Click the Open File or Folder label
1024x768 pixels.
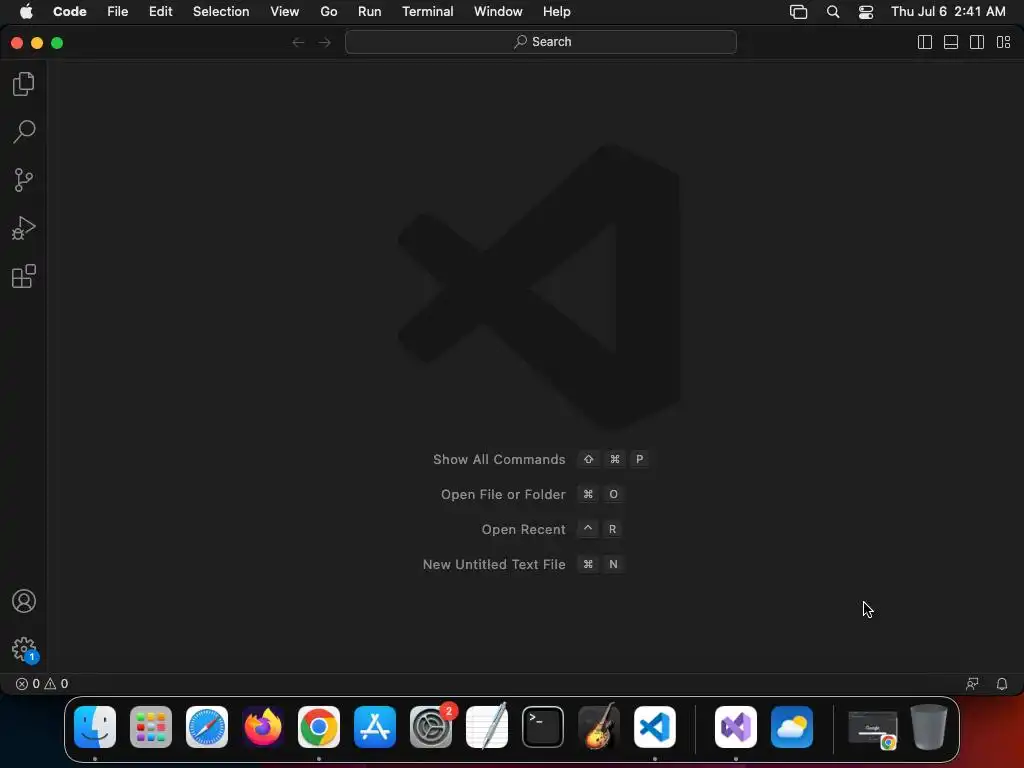tap(503, 494)
